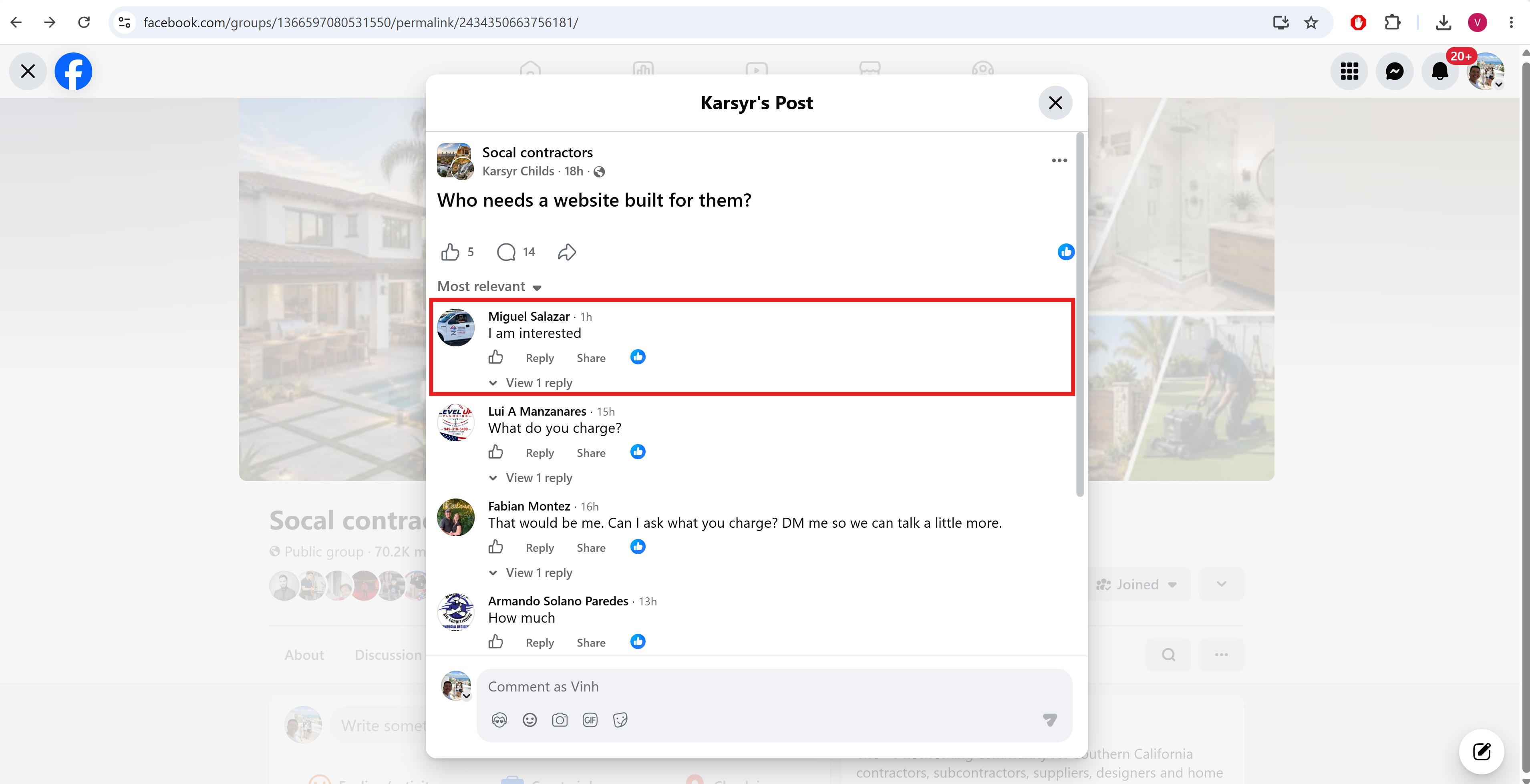This screenshot has width=1530, height=784.
Task: Open the Chrome three-dot menu
Action: click(1511, 22)
